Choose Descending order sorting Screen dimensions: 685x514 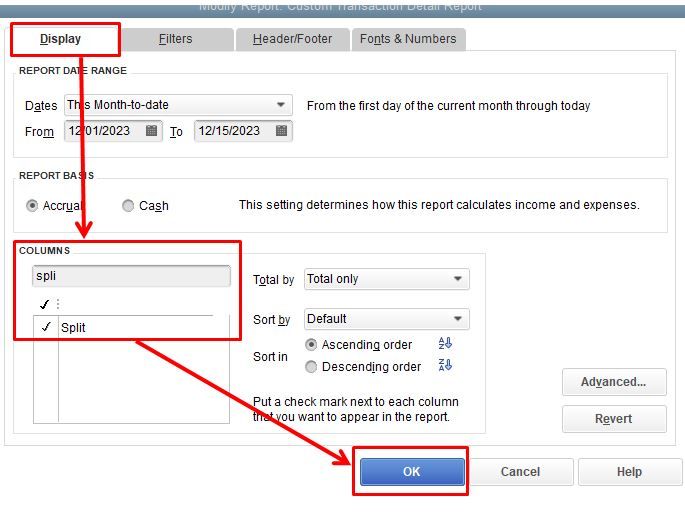pyautogui.click(x=311, y=366)
